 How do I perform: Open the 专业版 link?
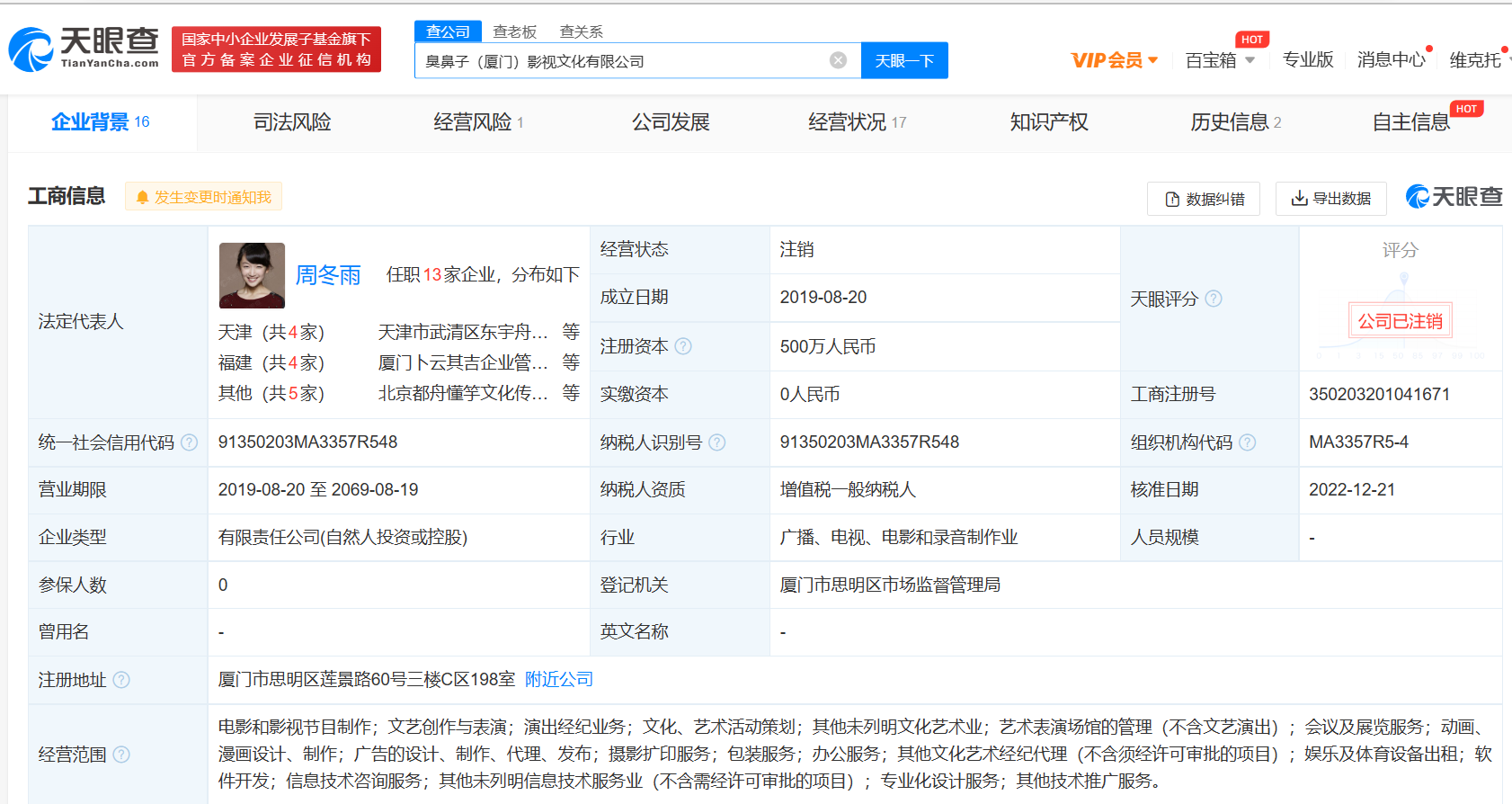[1308, 60]
